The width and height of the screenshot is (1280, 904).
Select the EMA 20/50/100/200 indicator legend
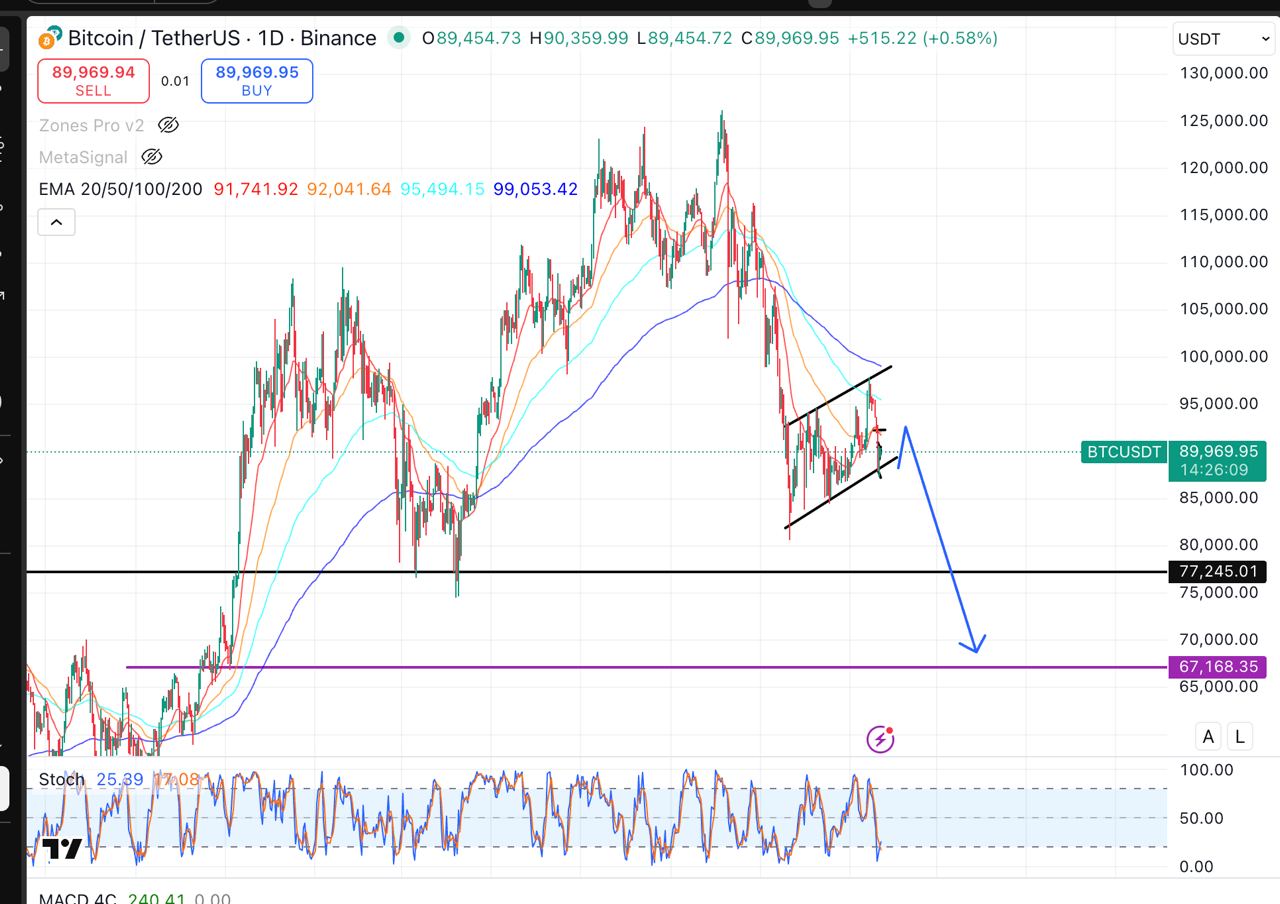tap(120, 189)
